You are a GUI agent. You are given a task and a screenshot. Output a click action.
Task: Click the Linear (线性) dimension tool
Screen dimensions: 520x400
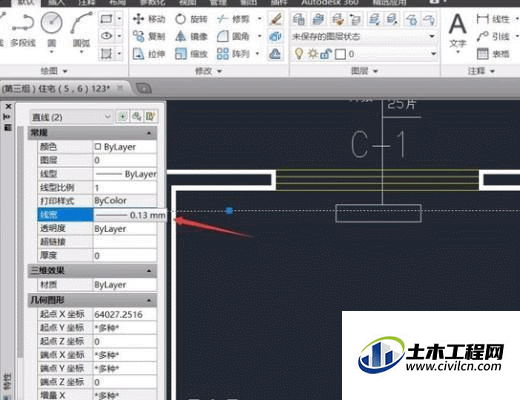pos(493,19)
